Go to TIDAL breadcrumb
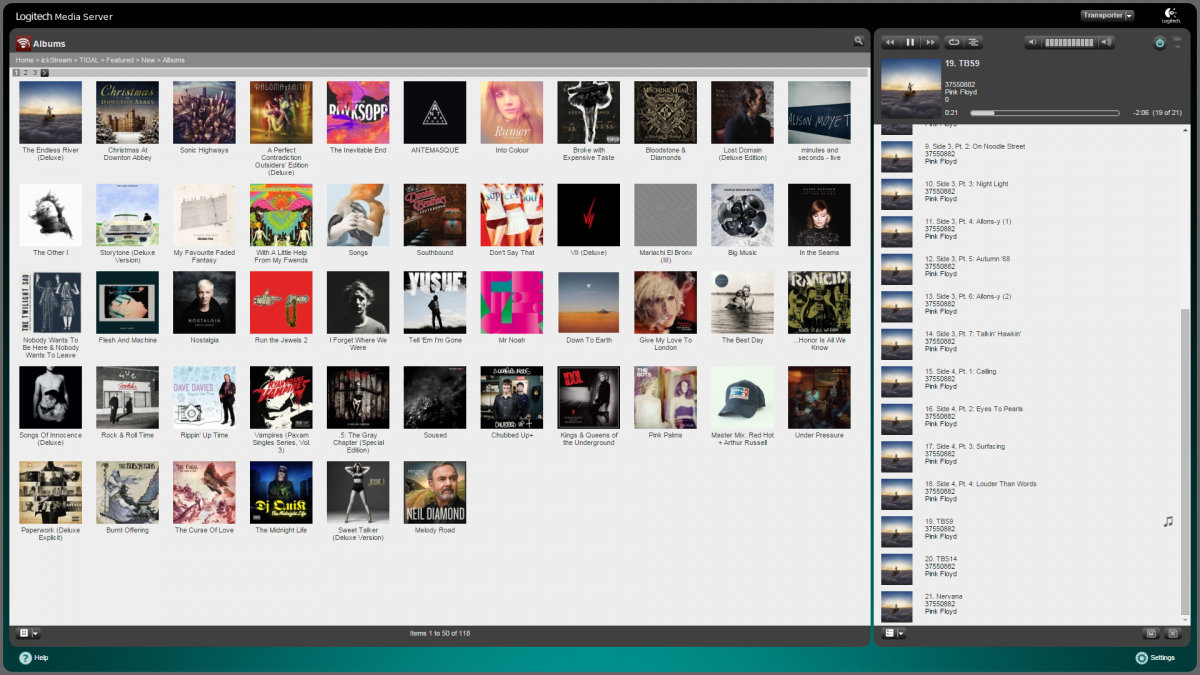This screenshot has height=675, width=1200. 89,60
